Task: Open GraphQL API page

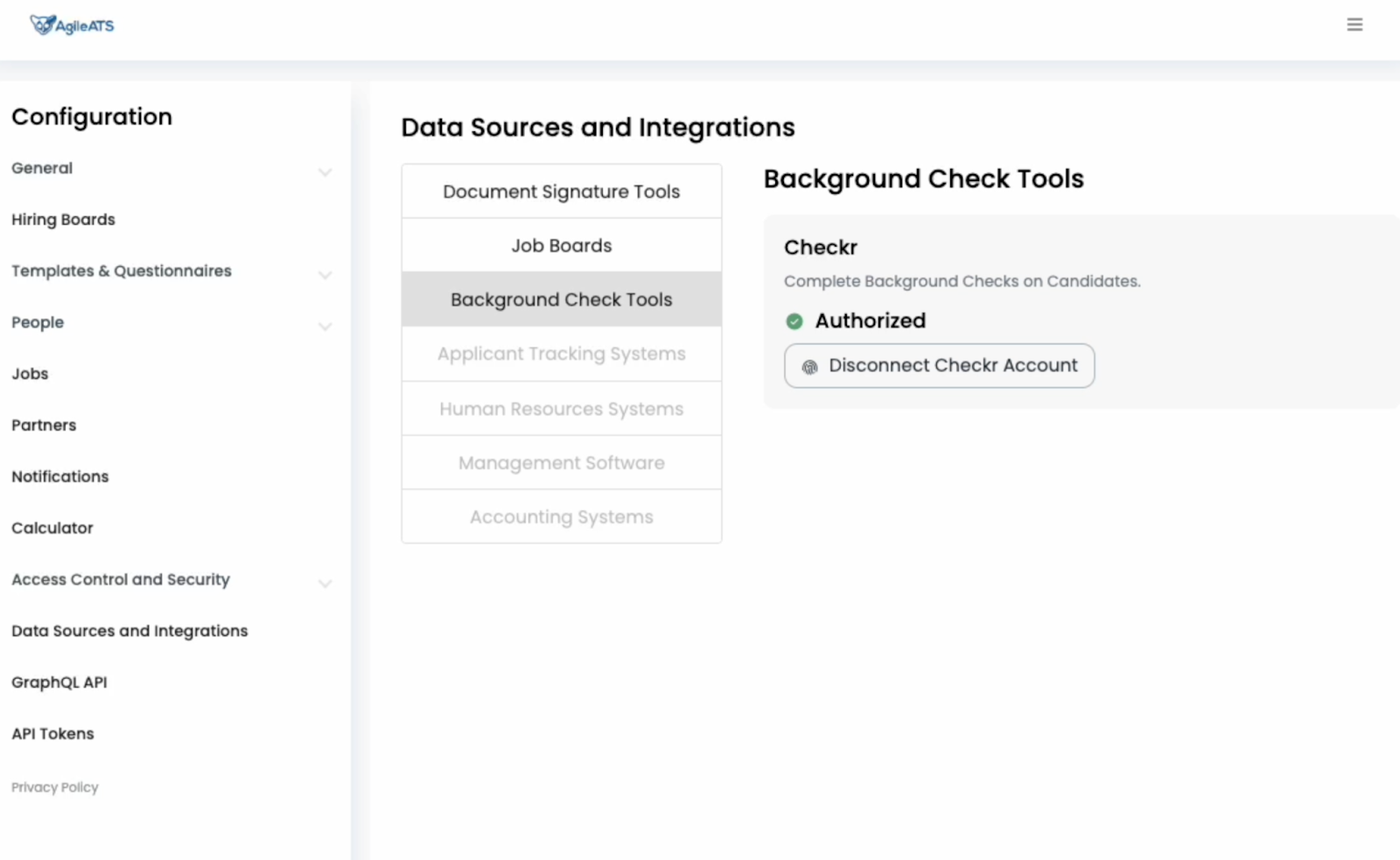Action: click(x=59, y=682)
